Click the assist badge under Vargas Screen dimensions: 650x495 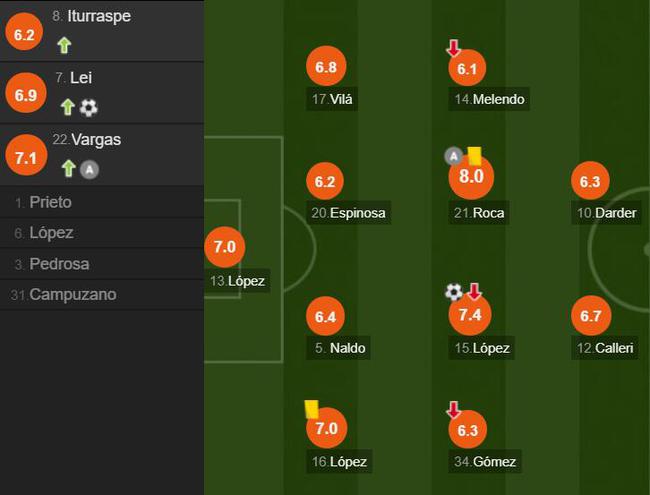[89, 169]
